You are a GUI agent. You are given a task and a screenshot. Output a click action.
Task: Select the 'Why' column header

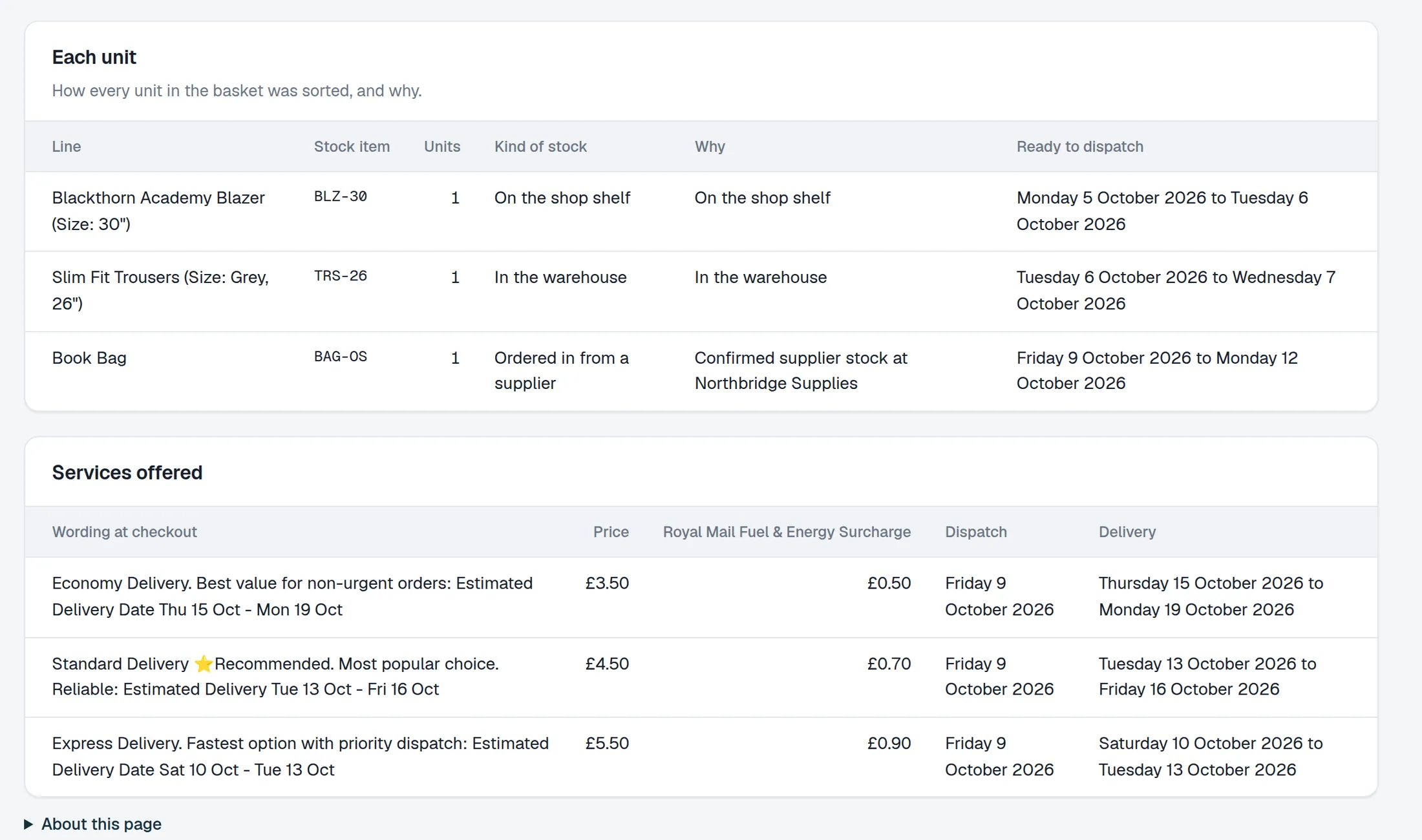pyautogui.click(x=710, y=146)
